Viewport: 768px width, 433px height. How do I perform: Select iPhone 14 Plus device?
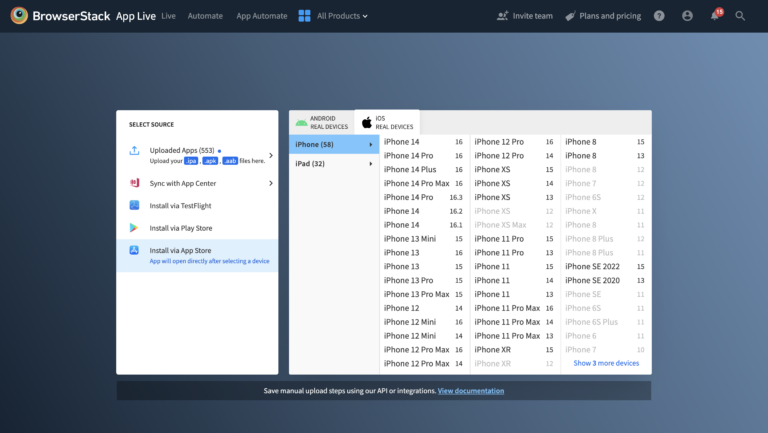pyautogui.click(x=423, y=169)
